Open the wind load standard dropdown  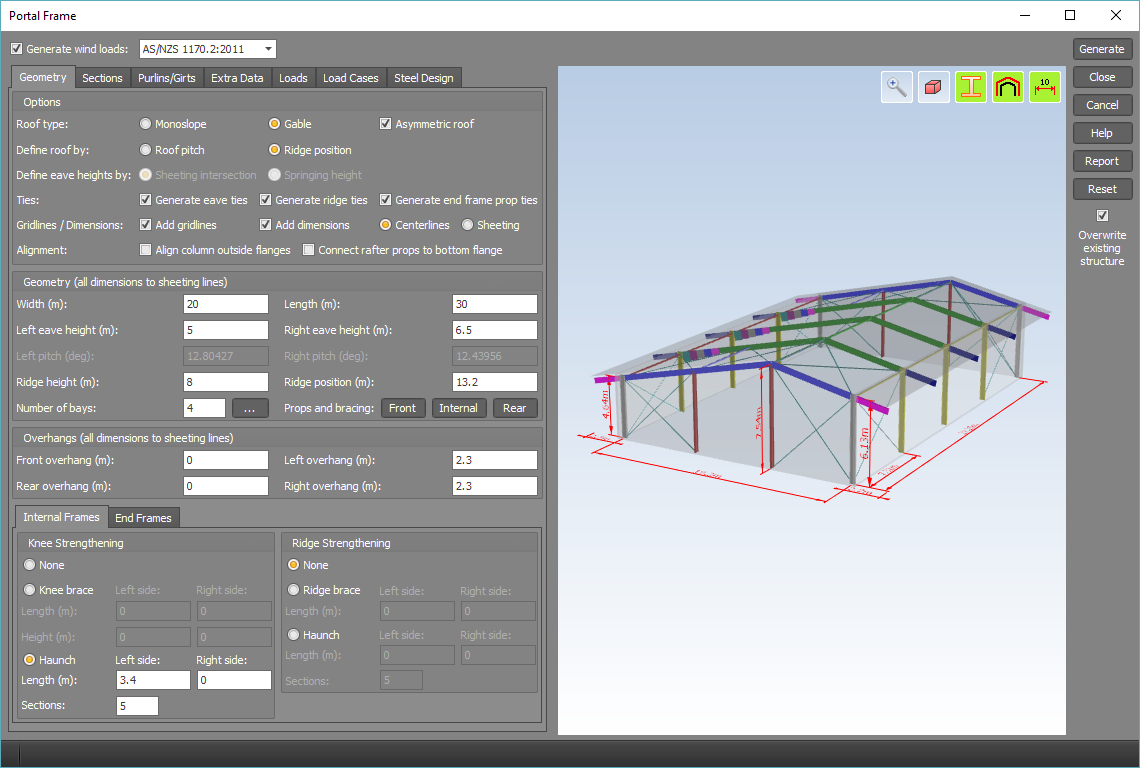tap(268, 49)
